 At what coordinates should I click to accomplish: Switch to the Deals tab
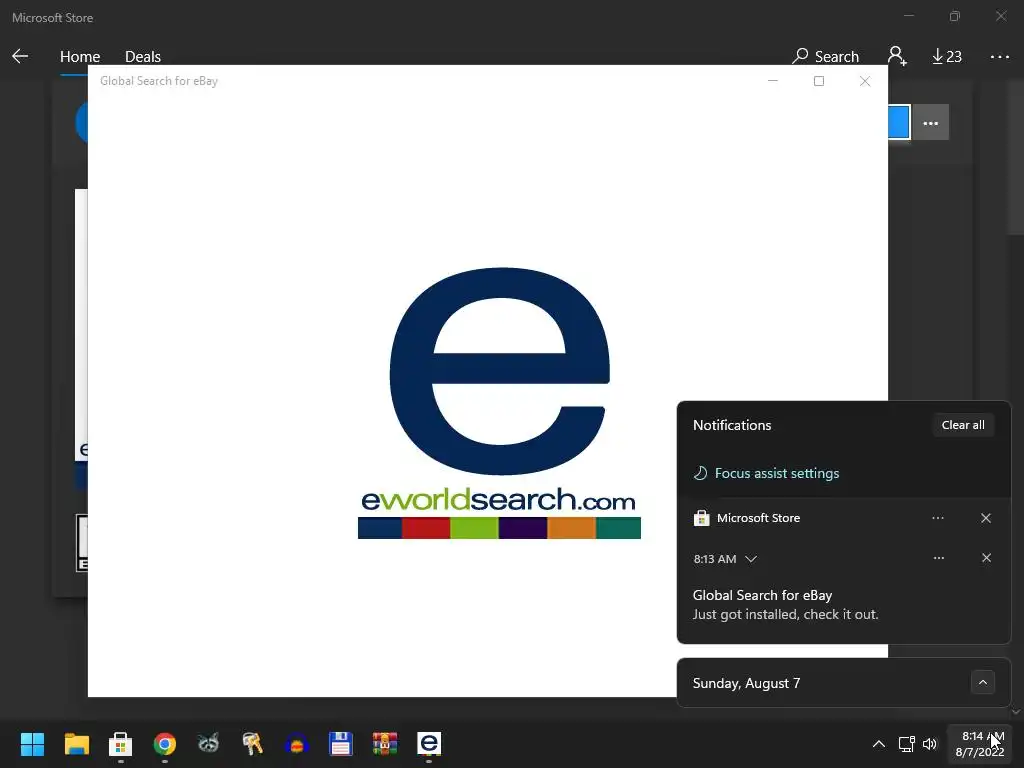[x=142, y=57]
